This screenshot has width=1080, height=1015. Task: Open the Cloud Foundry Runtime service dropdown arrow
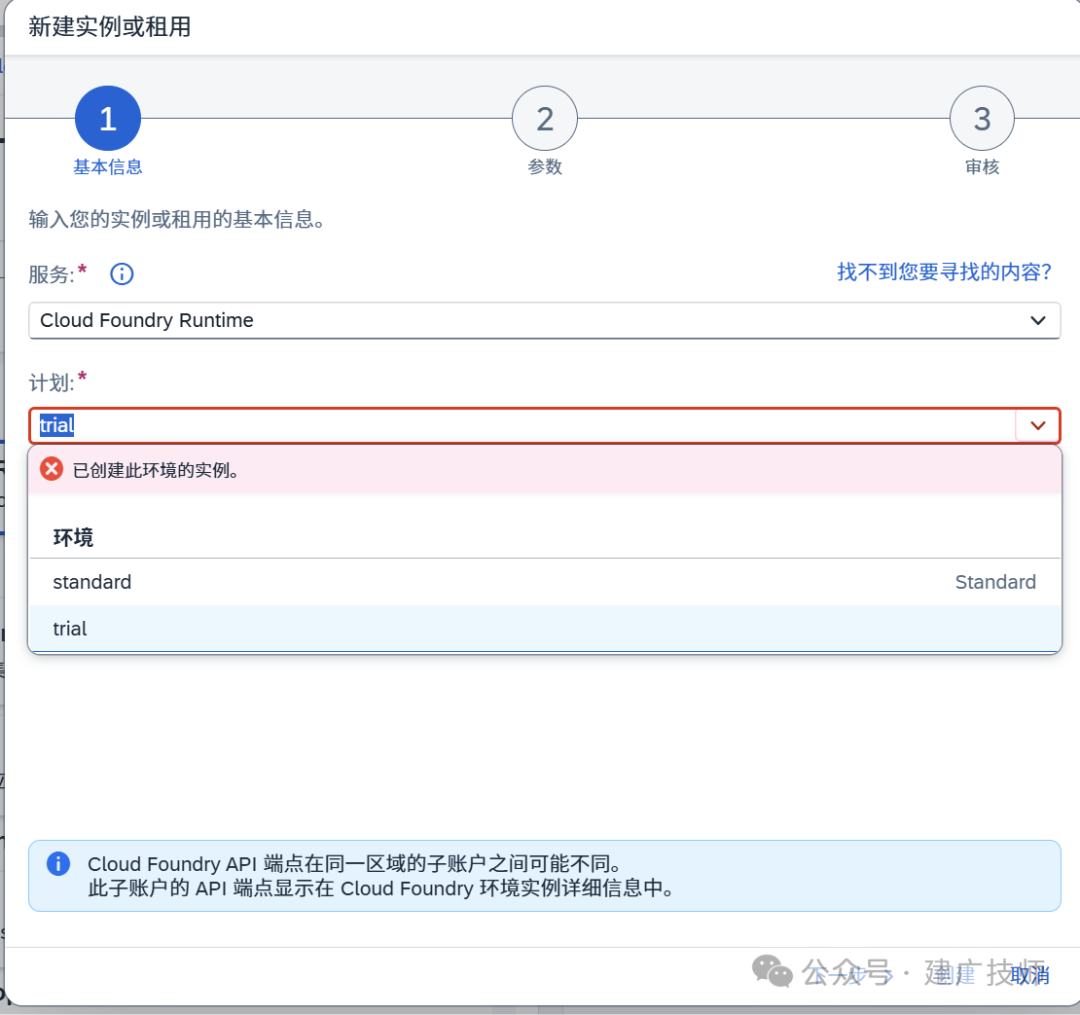click(1037, 320)
